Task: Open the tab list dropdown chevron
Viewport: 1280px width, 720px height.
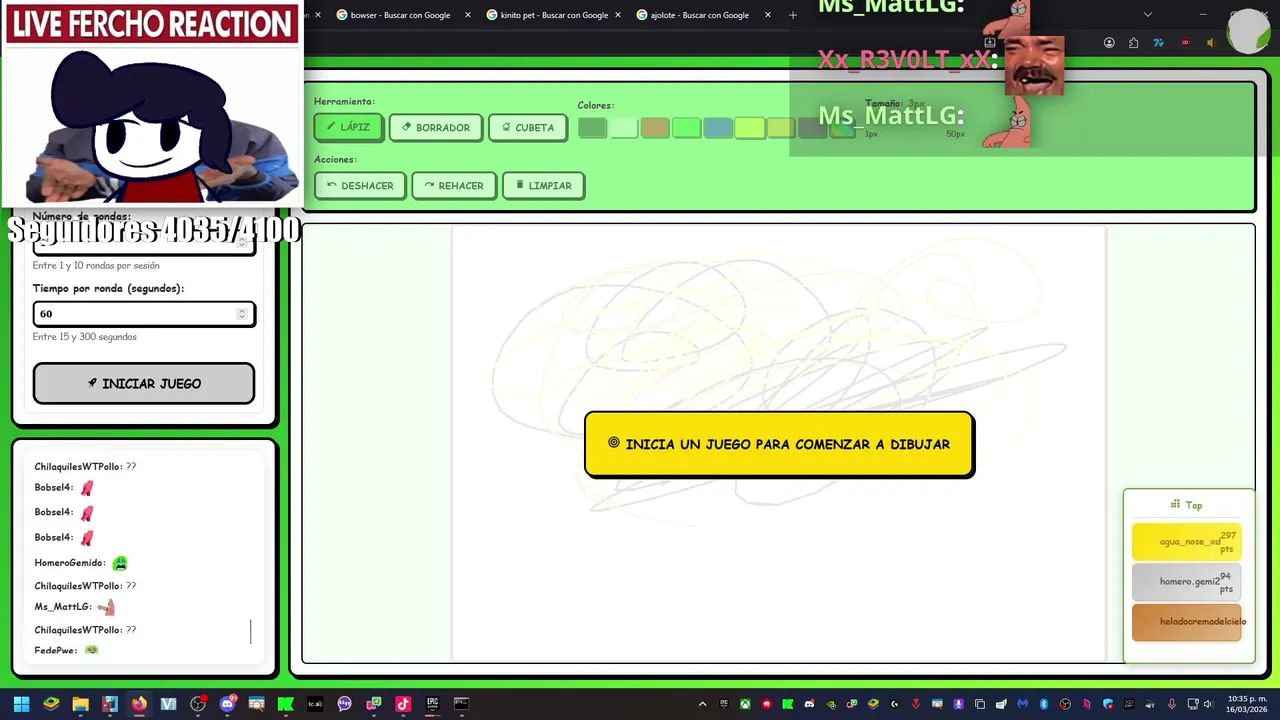Action: click(x=1148, y=15)
